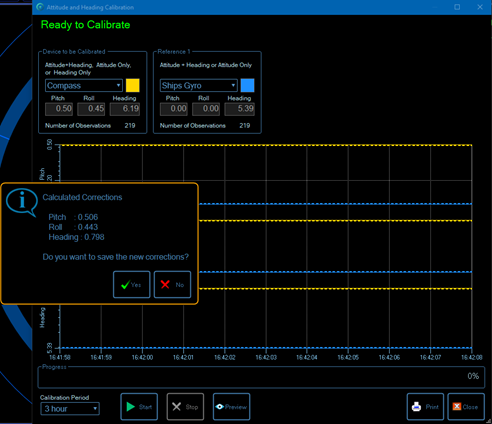Click the 16:41:58 time axis label
492x424 pixels.
click(x=60, y=357)
